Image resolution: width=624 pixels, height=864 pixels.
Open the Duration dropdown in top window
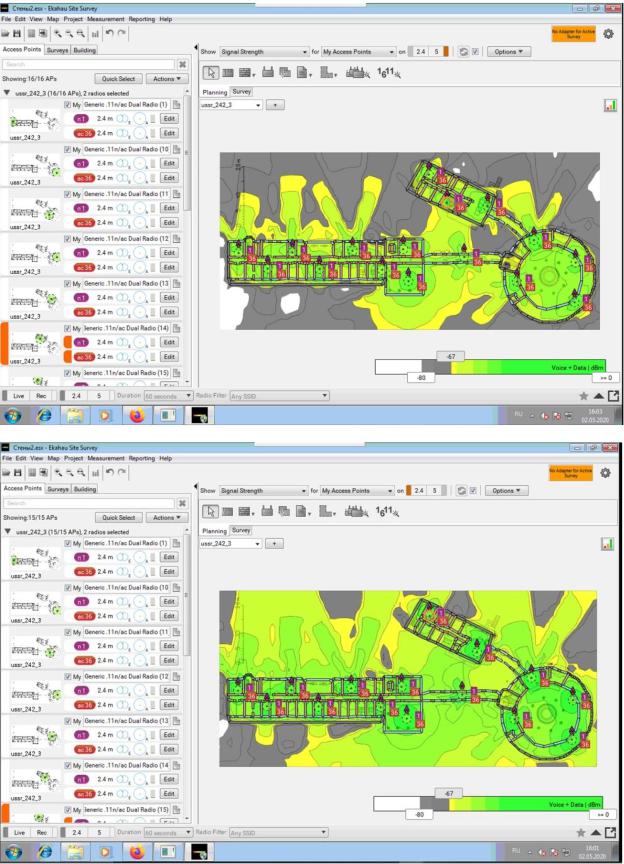coord(168,396)
